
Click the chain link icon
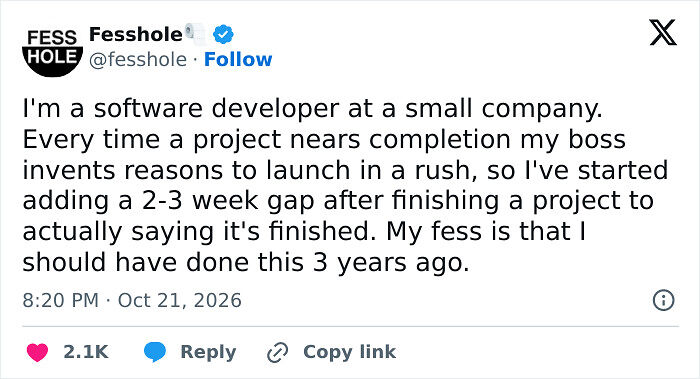(x=278, y=352)
